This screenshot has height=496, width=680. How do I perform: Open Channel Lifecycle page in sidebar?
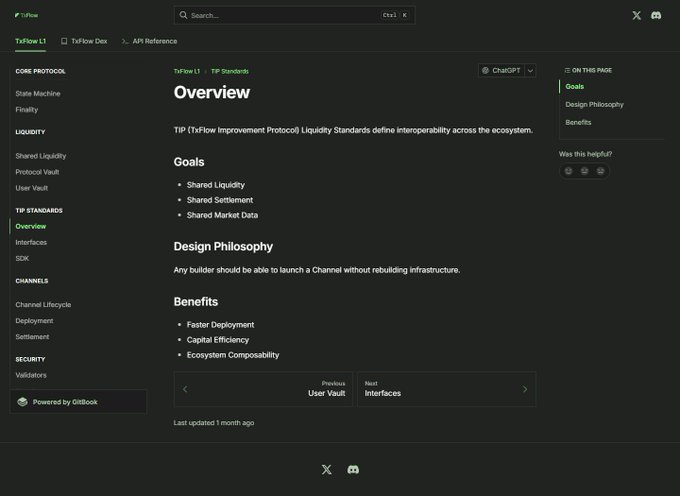(43, 305)
